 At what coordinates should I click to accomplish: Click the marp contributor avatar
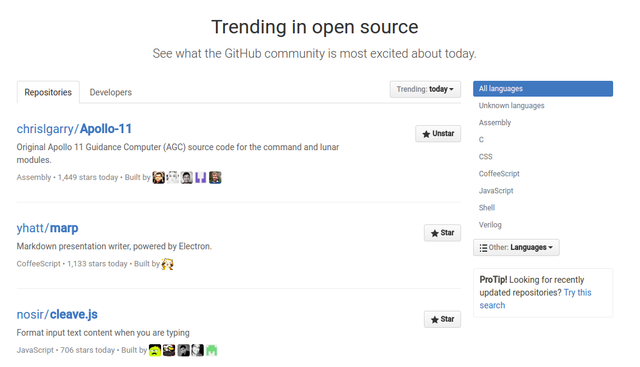coord(167,264)
